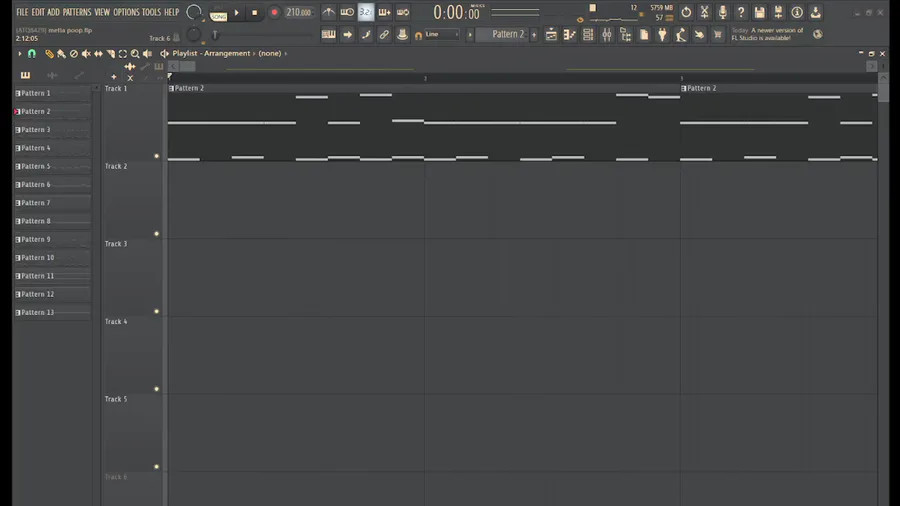Select the Paint brush tool in Playlist
900x506 pixels.
coord(61,53)
